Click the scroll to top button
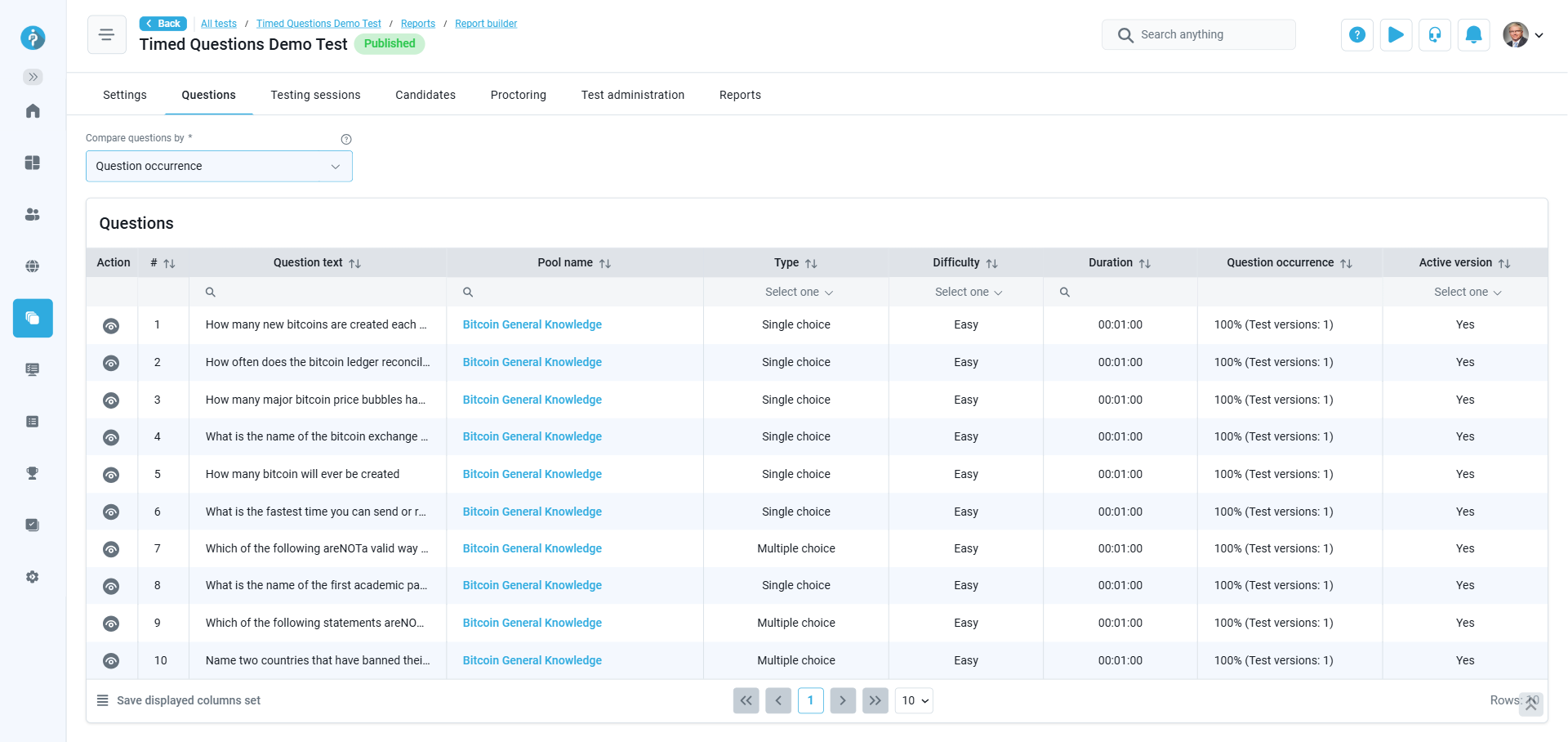The image size is (1568, 742). (1531, 704)
